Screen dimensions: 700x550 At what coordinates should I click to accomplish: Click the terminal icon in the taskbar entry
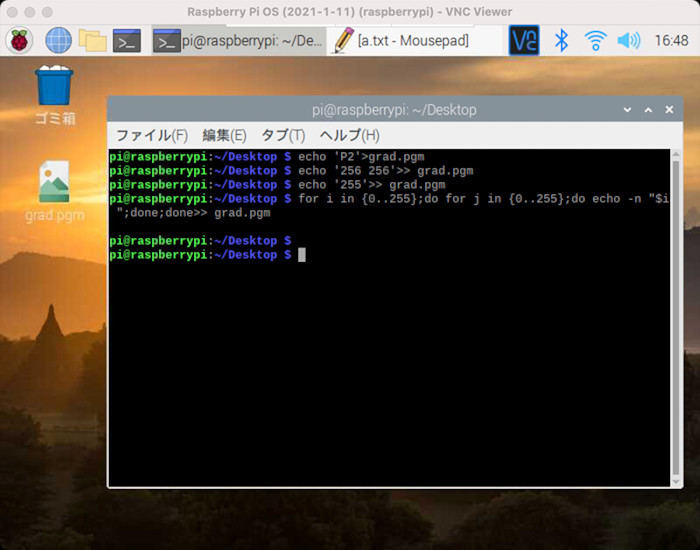click(x=167, y=41)
